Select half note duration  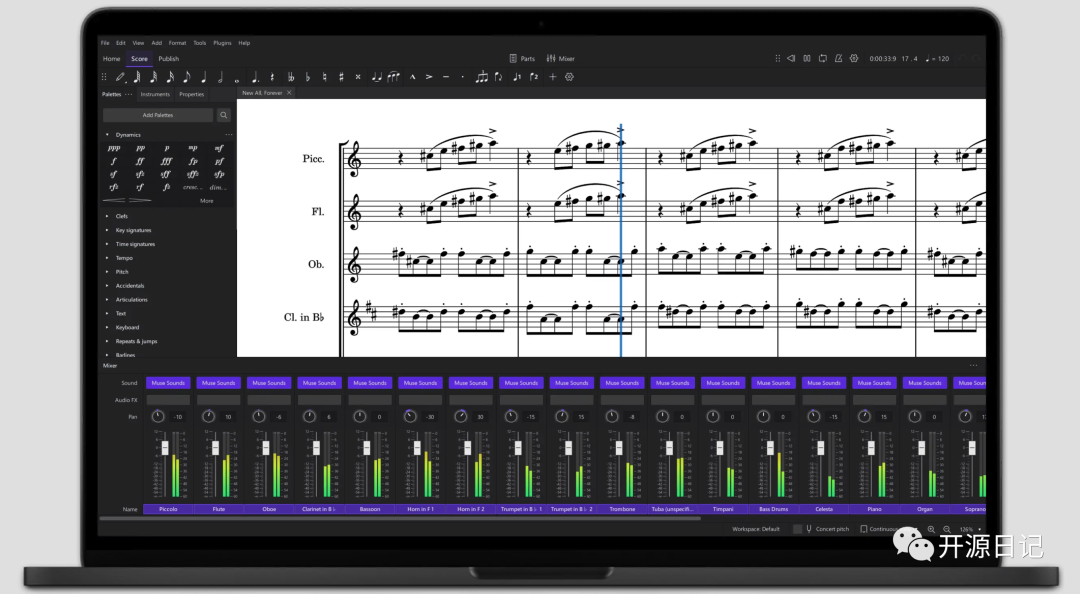point(220,77)
